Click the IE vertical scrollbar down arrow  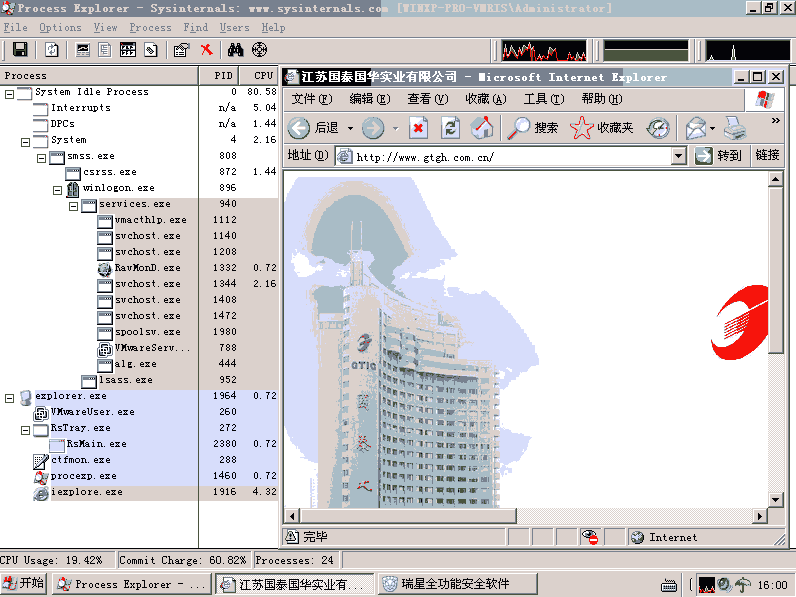tap(775, 516)
